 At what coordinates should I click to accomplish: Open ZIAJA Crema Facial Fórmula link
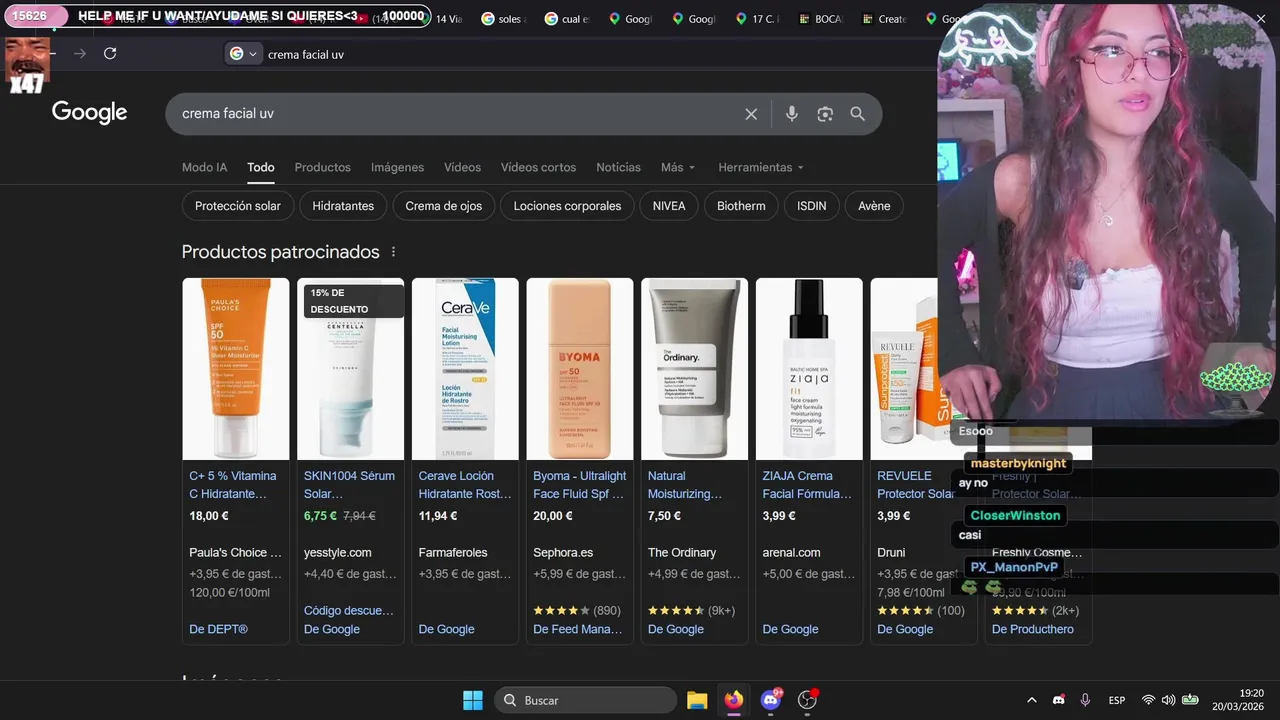808,485
